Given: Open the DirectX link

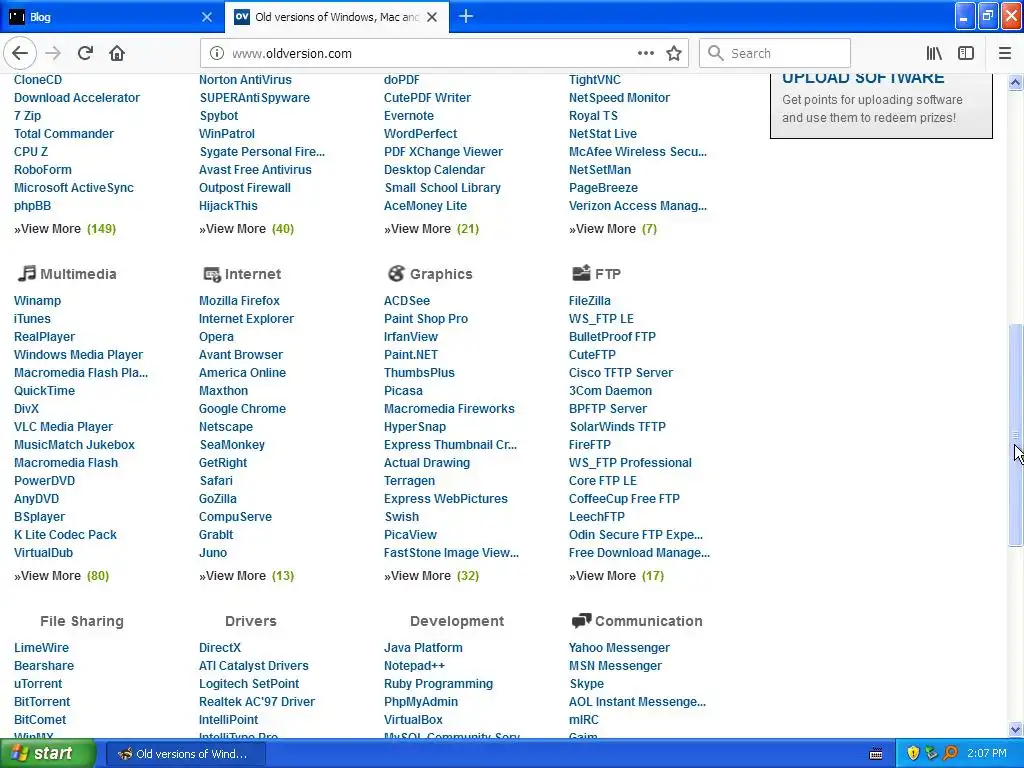Looking at the screenshot, I should [219, 647].
